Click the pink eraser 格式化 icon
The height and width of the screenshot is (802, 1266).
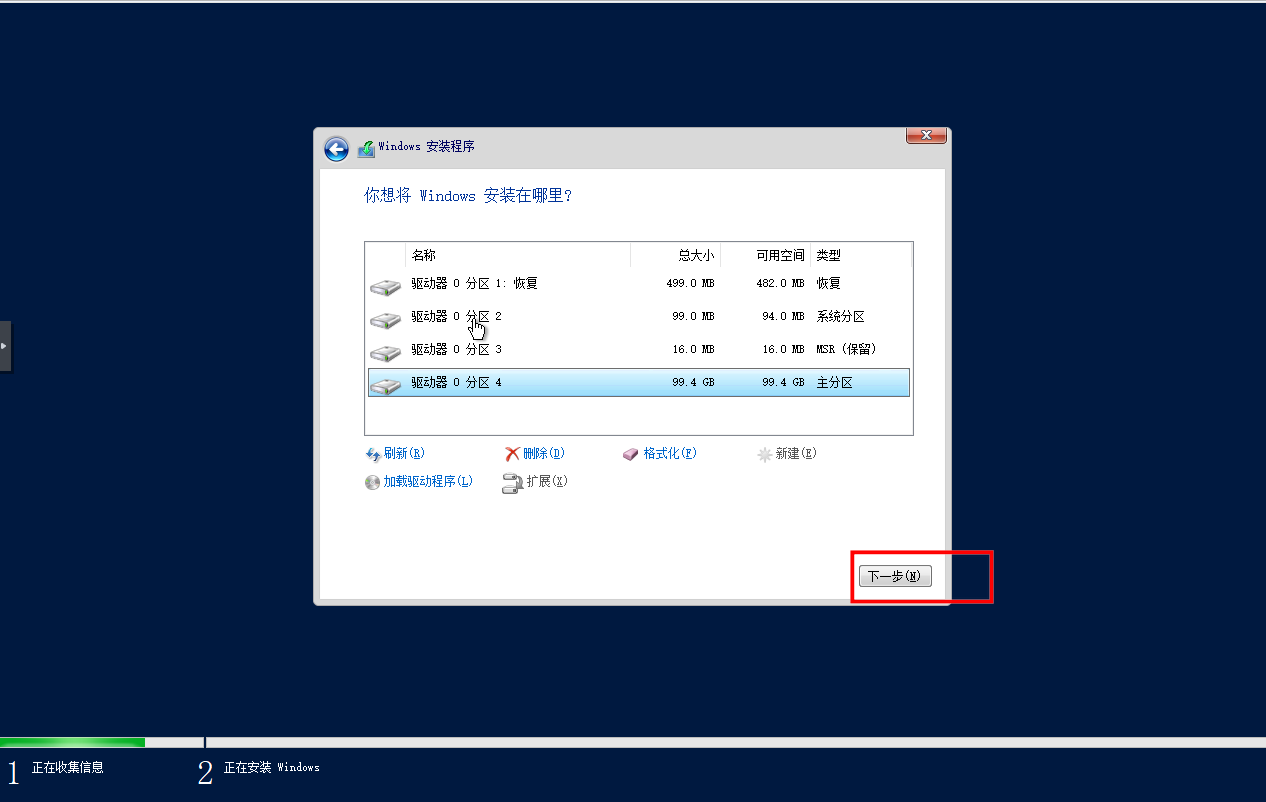(630, 454)
